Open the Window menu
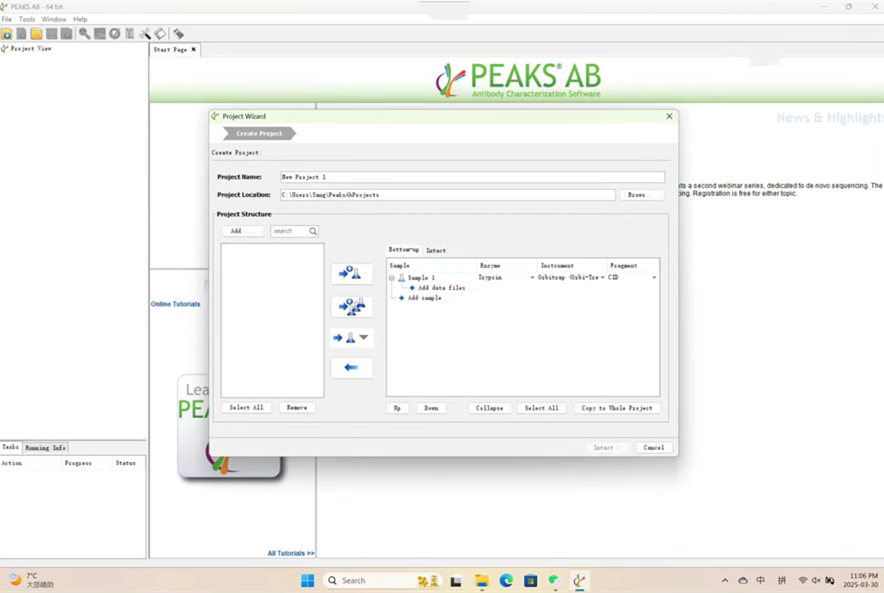Screen dimensions: 884x593 54,19
